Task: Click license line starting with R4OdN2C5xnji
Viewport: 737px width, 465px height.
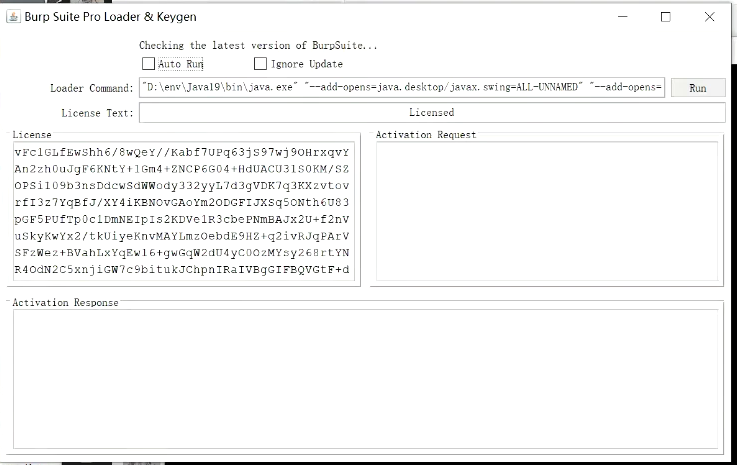Action: pyautogui.click(x=182, y=270)
